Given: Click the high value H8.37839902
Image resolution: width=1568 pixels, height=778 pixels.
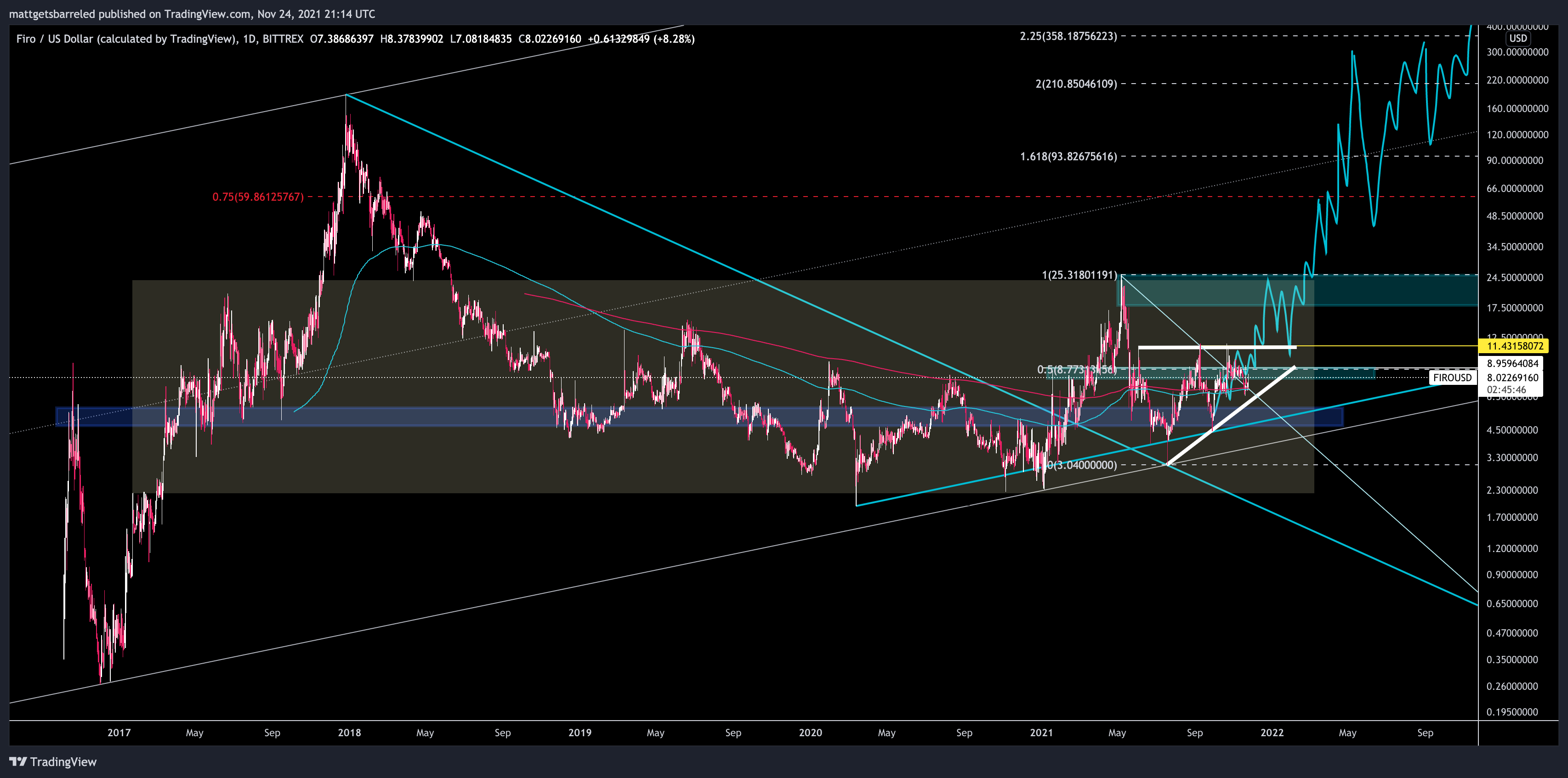Looking at the screenshot, I should 411,39.
